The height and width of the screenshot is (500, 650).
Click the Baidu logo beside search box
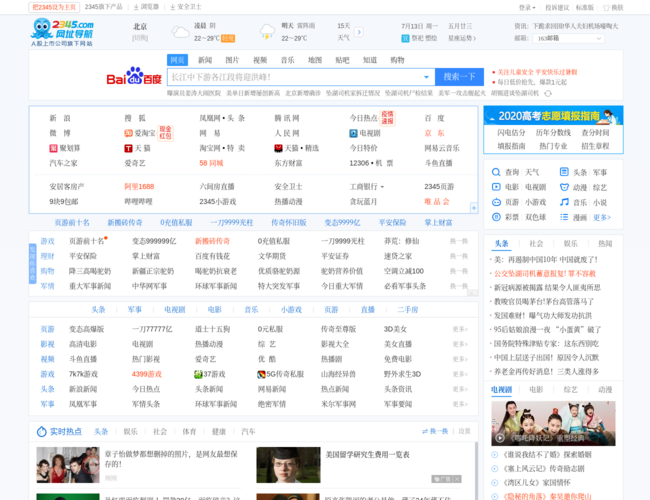[x=134, y=77]
